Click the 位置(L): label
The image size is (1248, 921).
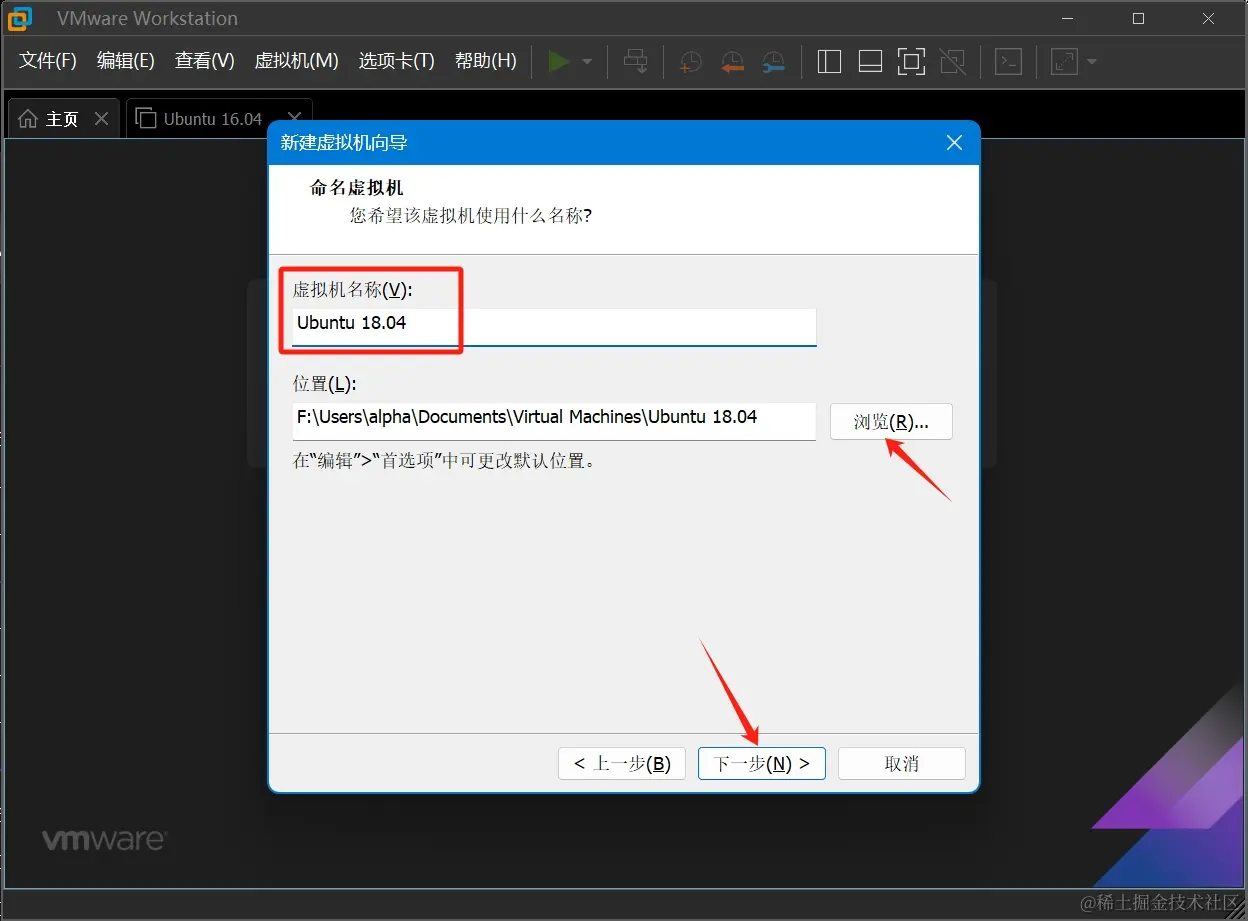[x=325, y=384]
